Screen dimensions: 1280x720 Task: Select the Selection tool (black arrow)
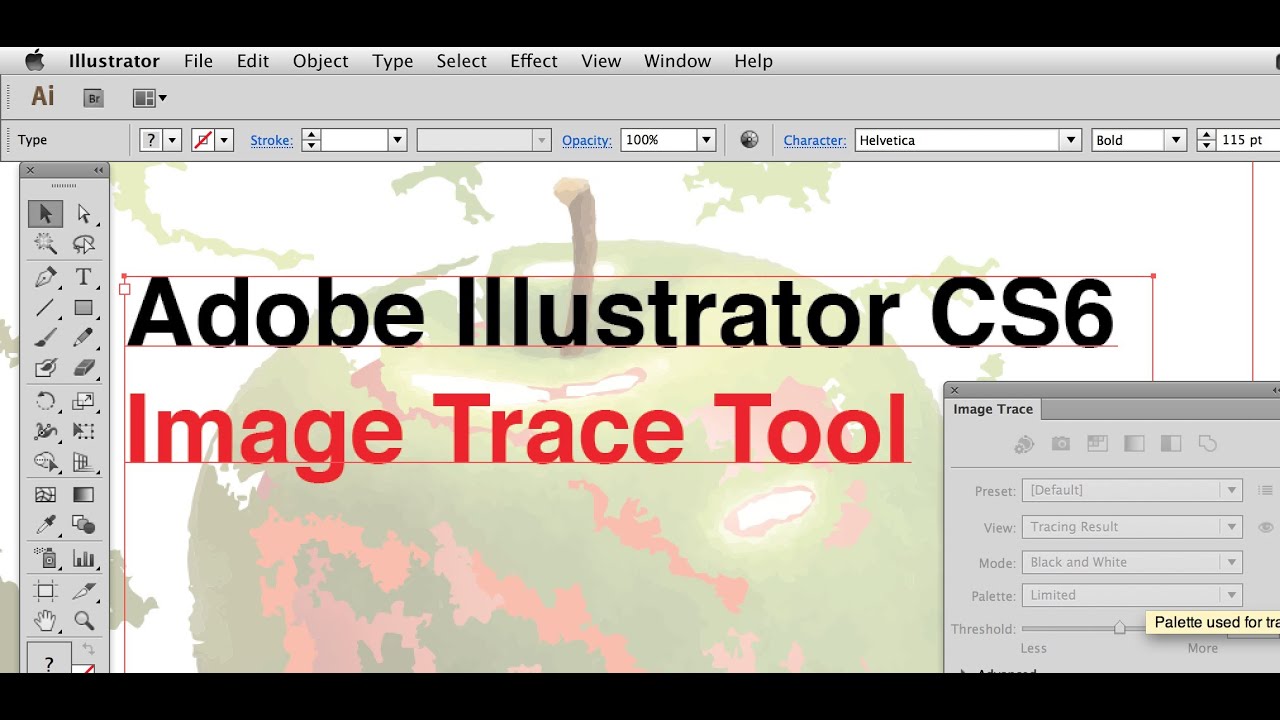pyautogui.click(x=45, y=213)
